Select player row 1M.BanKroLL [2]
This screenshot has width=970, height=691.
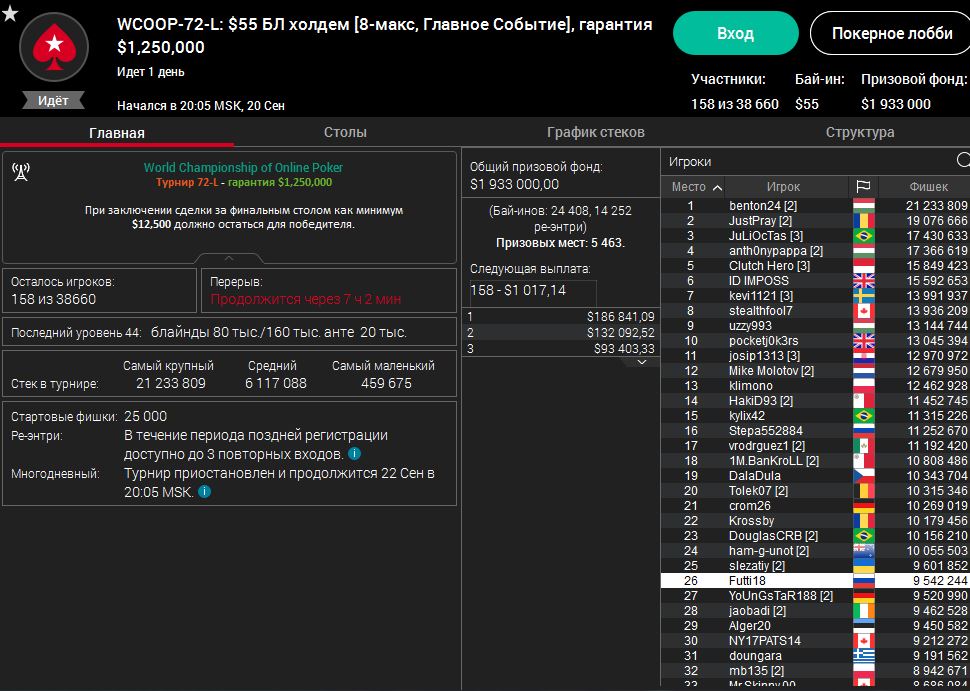point(815,461)
